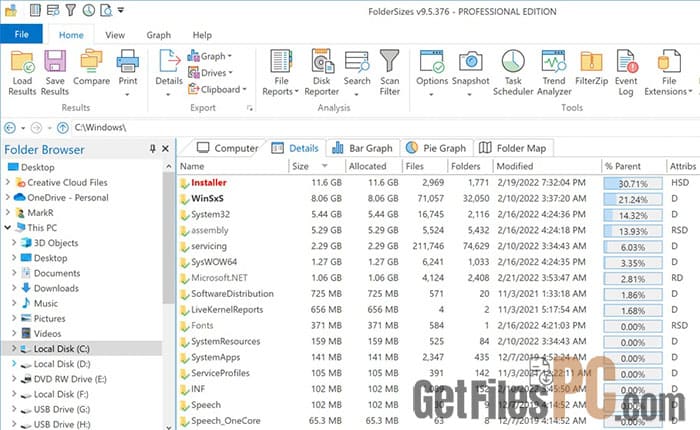The height and width of the screenshot is (430, 700).
Task: Select Local Disk (C:) in the tree
Action: point(62,349)
